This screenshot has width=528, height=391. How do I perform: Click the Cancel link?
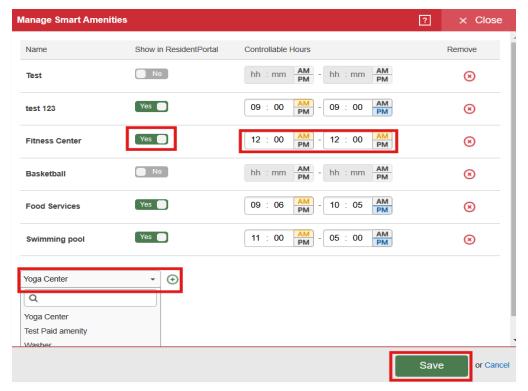[497, 365]
